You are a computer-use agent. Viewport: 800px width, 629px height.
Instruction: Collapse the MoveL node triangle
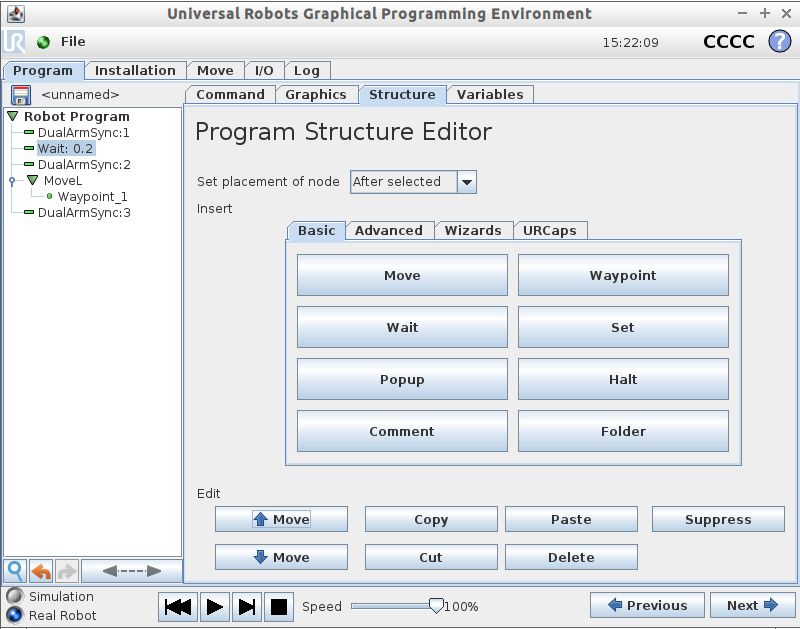coord(33,180)
